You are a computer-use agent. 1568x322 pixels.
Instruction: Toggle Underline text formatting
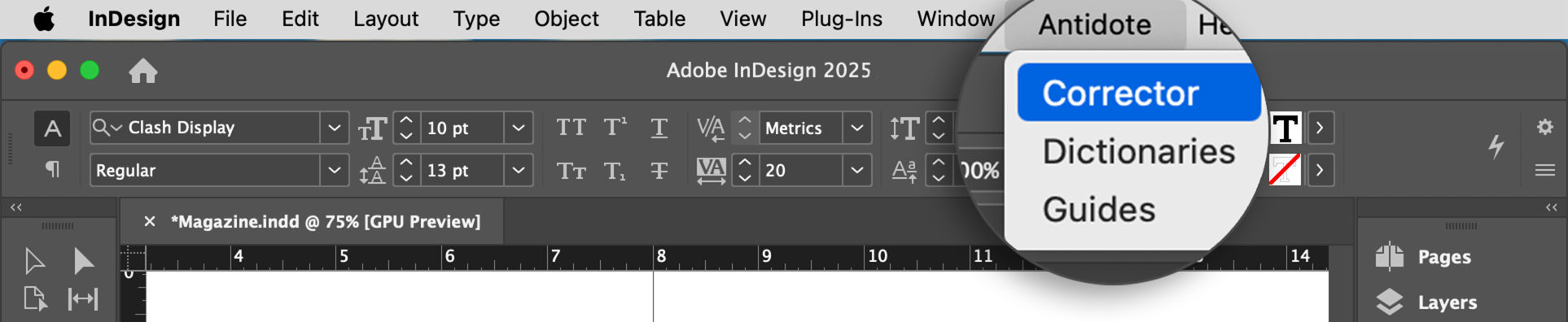click(659, 128)
